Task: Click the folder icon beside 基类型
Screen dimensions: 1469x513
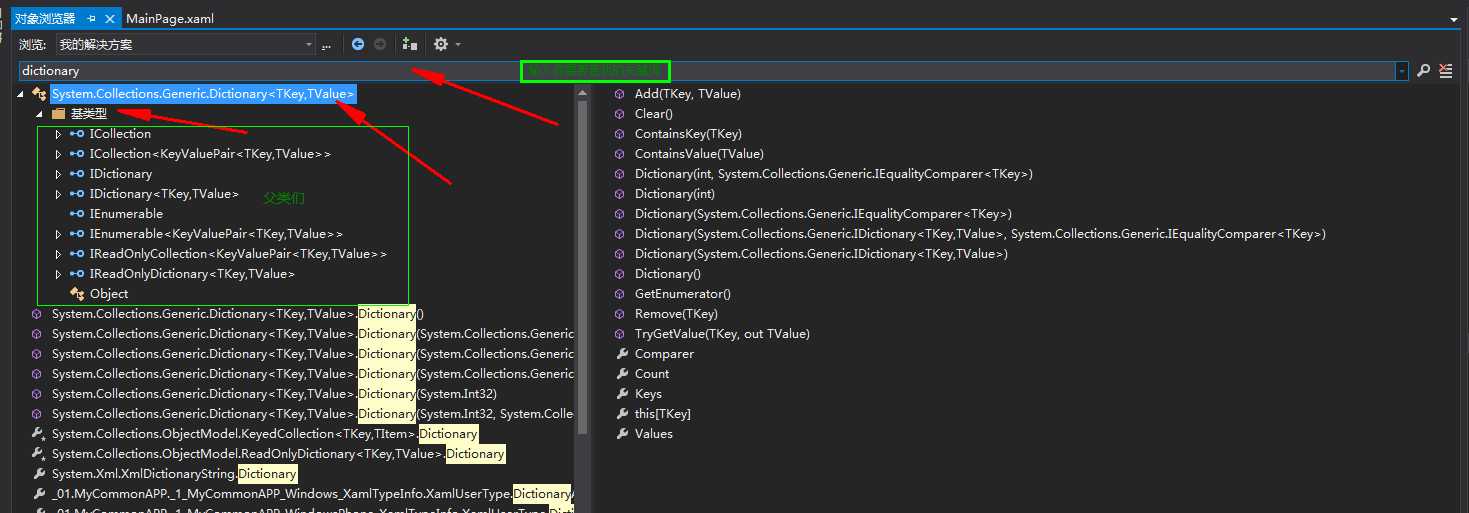Action: [58, 113]
